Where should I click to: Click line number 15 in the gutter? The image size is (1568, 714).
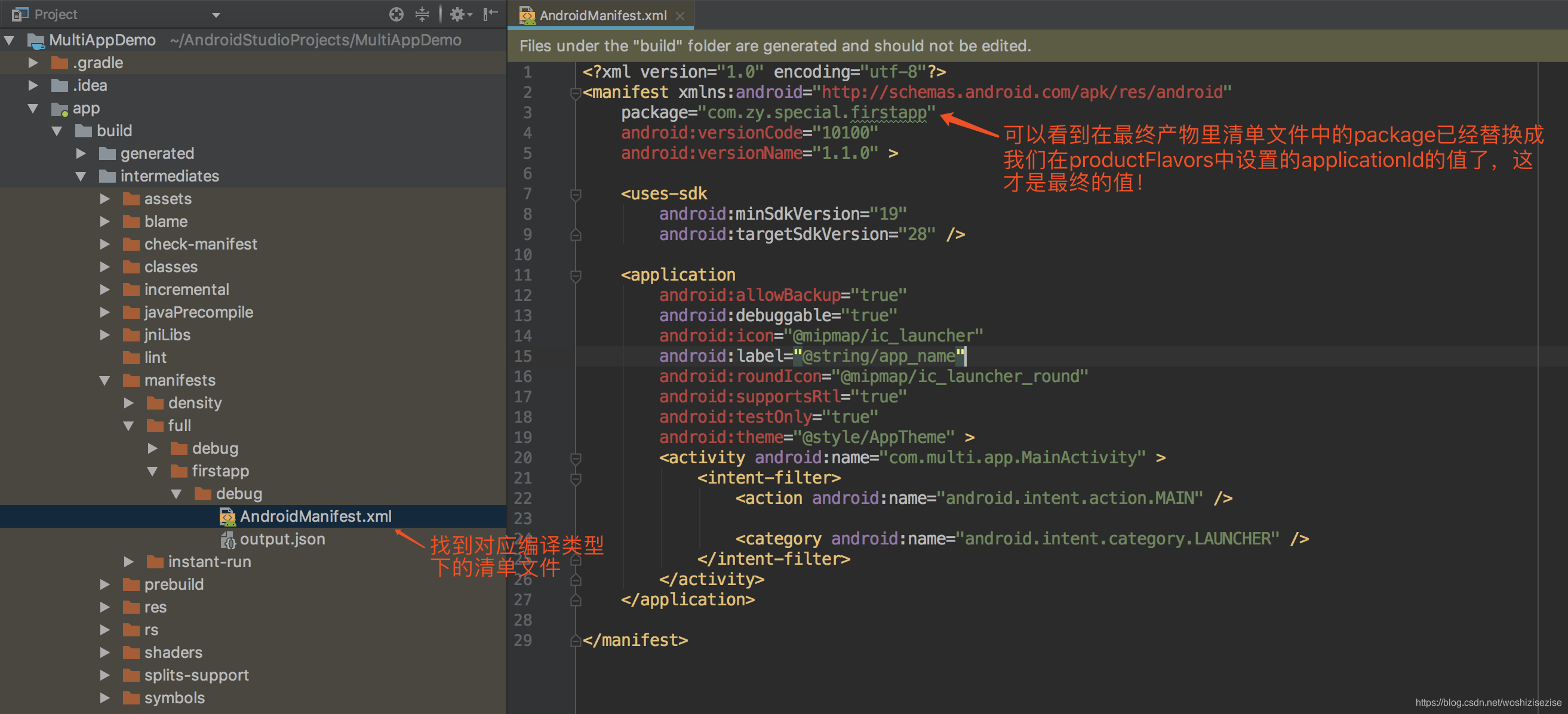tap(523, 356)
